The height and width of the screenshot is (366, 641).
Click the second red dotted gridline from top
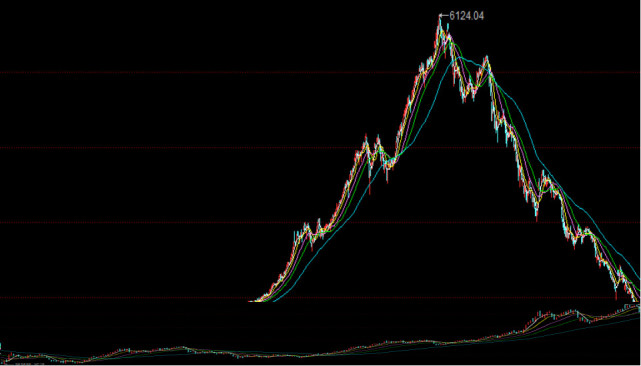(320, 148)
